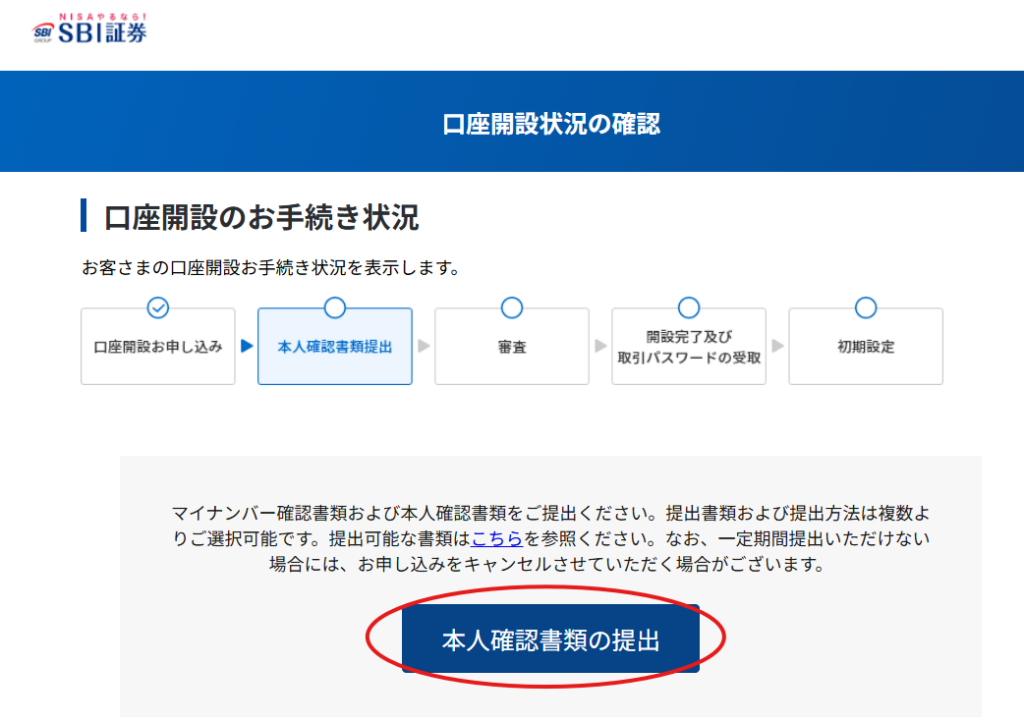Select the 審査 step box

click(512, 348)
